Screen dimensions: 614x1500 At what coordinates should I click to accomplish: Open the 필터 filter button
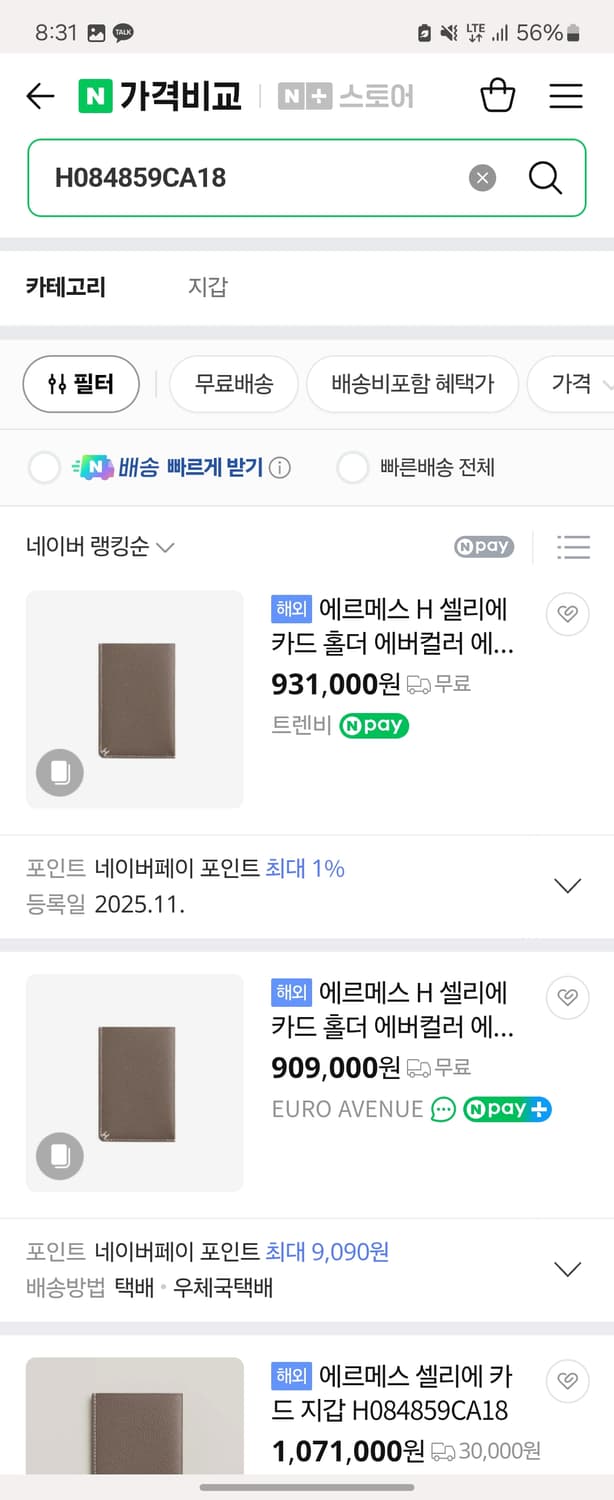click(x=81, y=384)
